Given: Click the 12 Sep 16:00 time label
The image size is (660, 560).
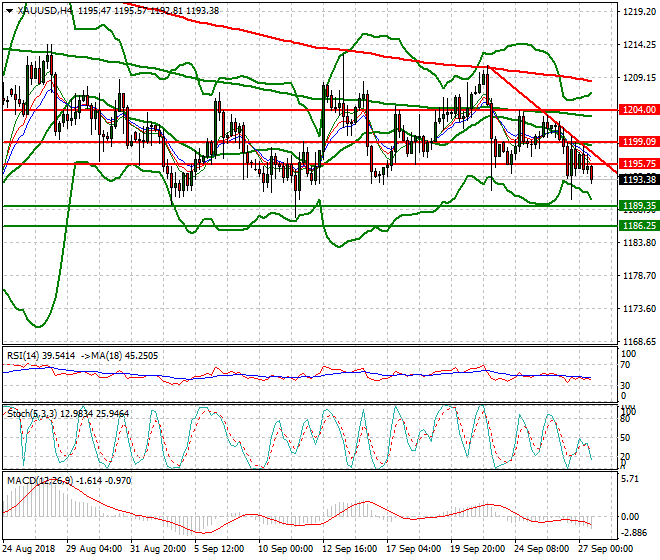Looking at the screenshot, I should [349, 549].
